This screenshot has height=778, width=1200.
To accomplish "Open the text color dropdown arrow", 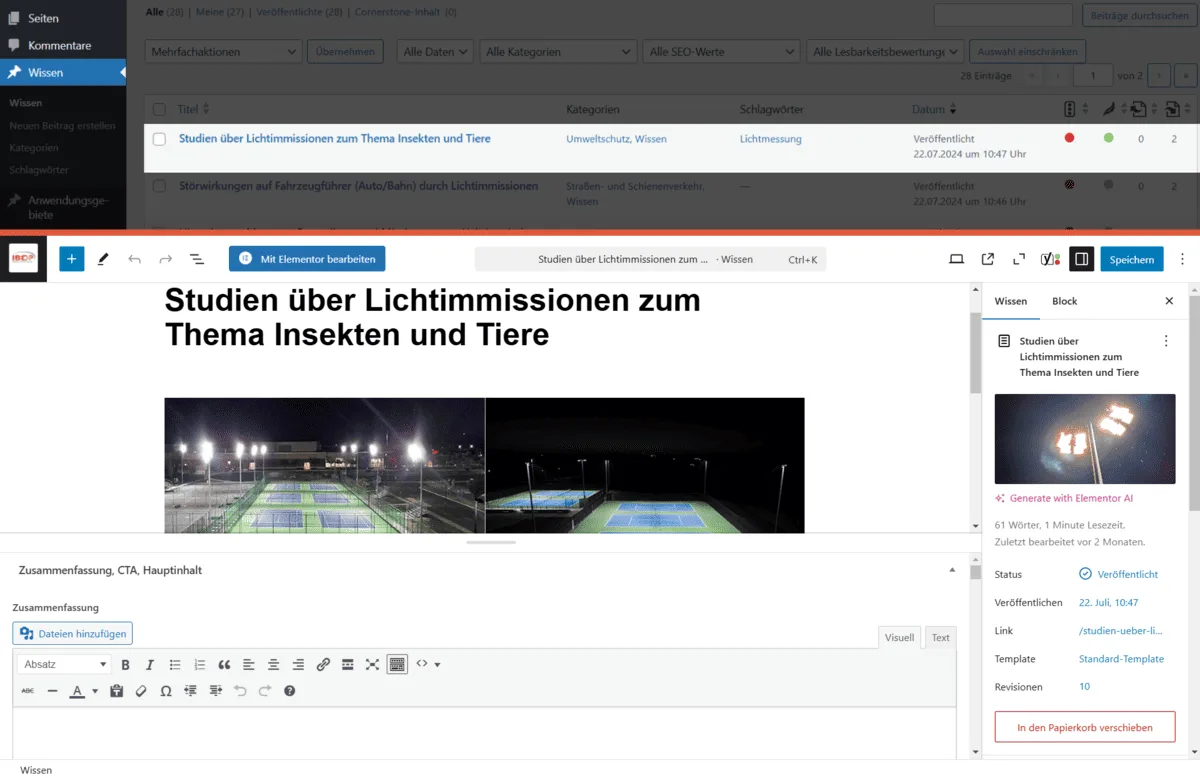I will coord(95,691).
